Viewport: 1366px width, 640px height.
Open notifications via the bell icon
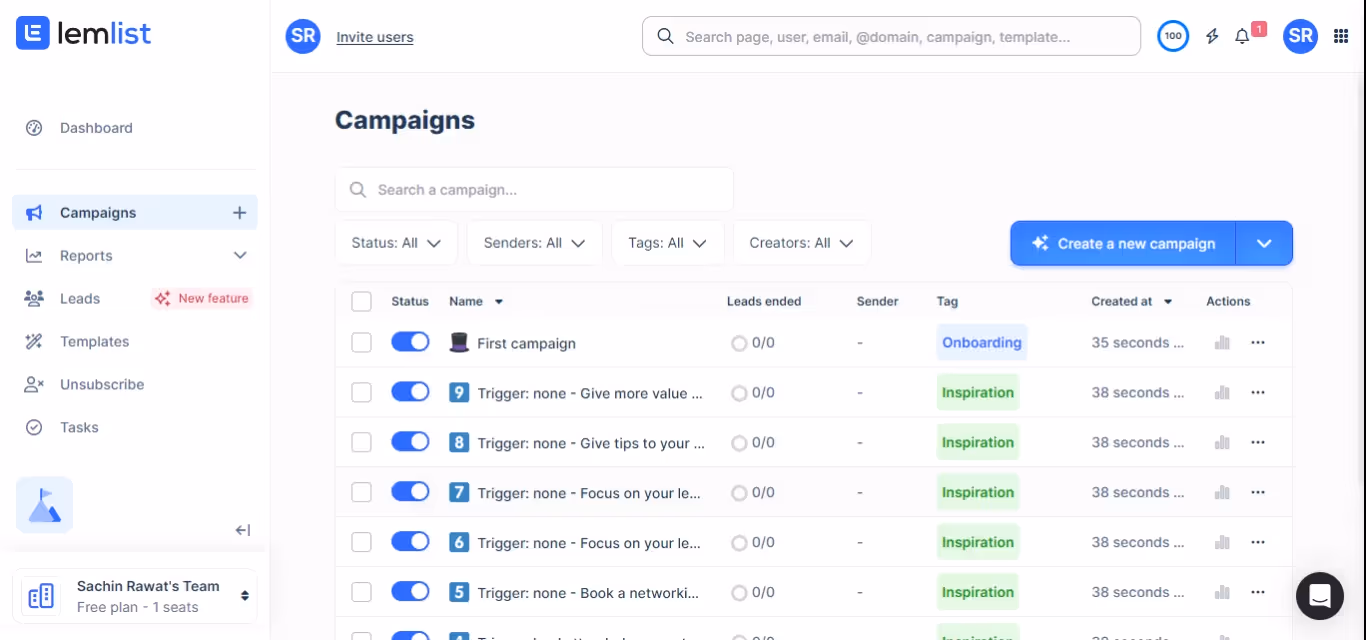coord(1241,36)
